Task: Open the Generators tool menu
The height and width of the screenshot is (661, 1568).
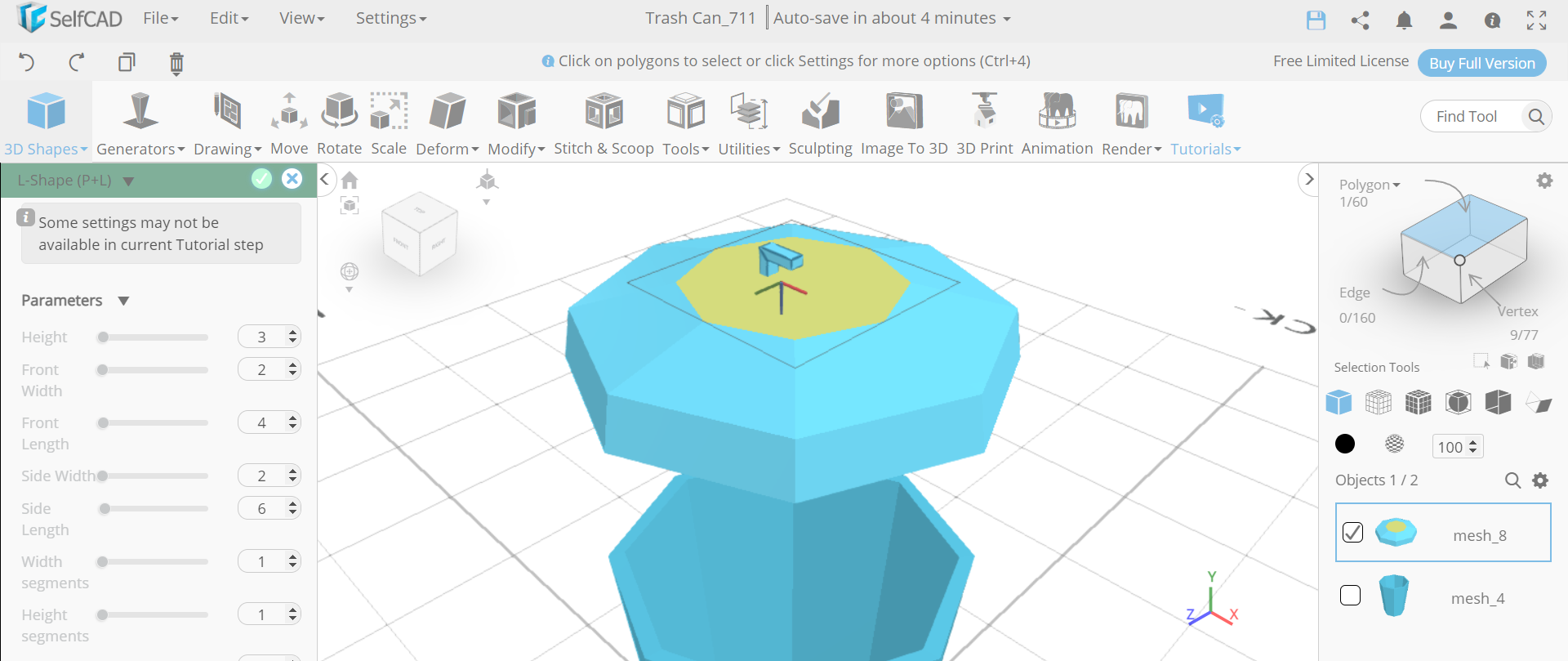Action: pos(140,123)
